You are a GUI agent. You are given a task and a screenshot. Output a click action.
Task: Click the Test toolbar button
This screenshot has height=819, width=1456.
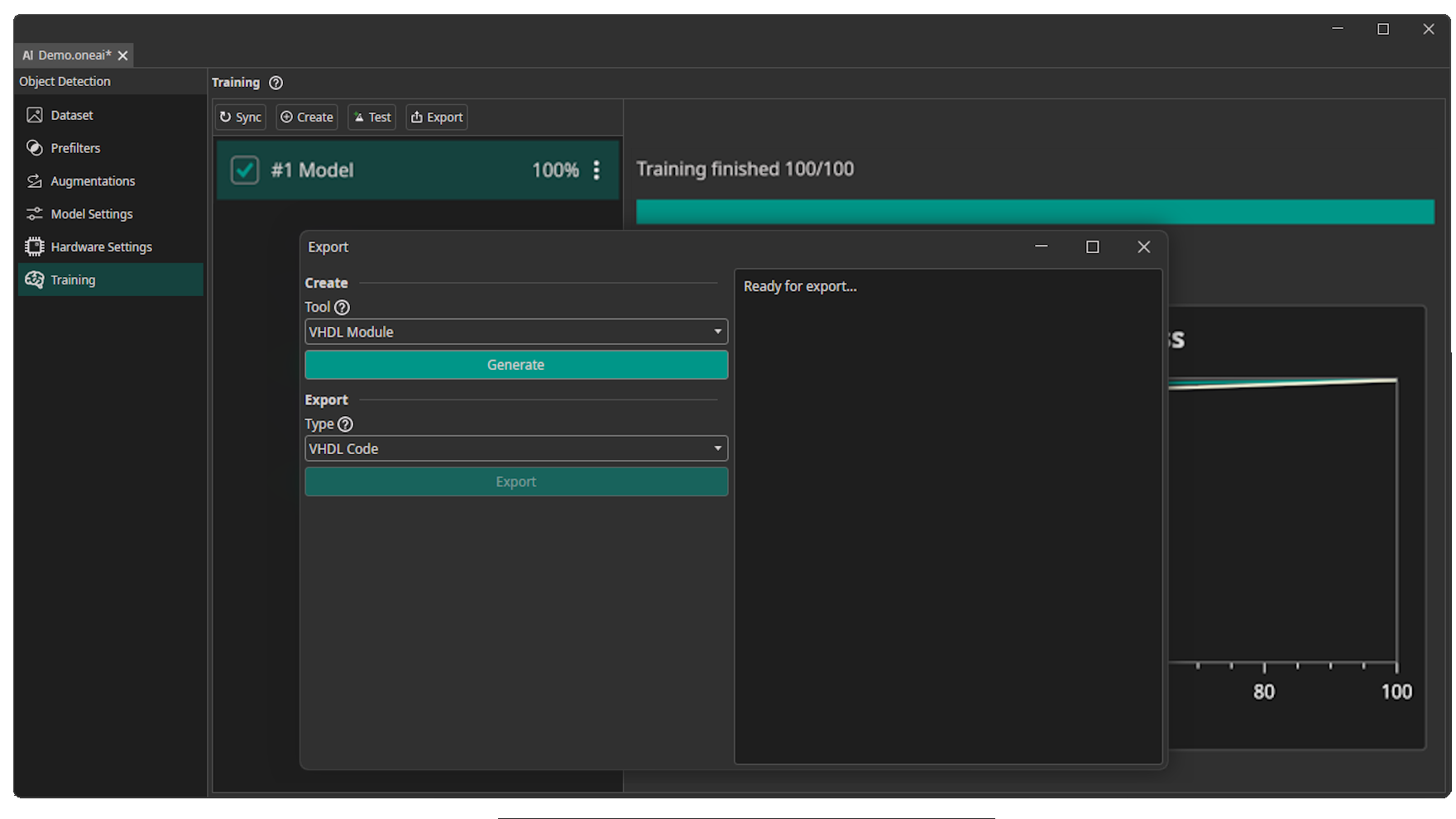[372, 117]
